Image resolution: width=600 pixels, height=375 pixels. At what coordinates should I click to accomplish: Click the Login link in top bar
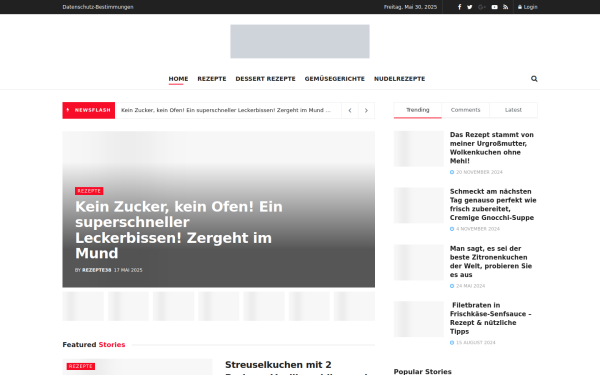[528, 7]
